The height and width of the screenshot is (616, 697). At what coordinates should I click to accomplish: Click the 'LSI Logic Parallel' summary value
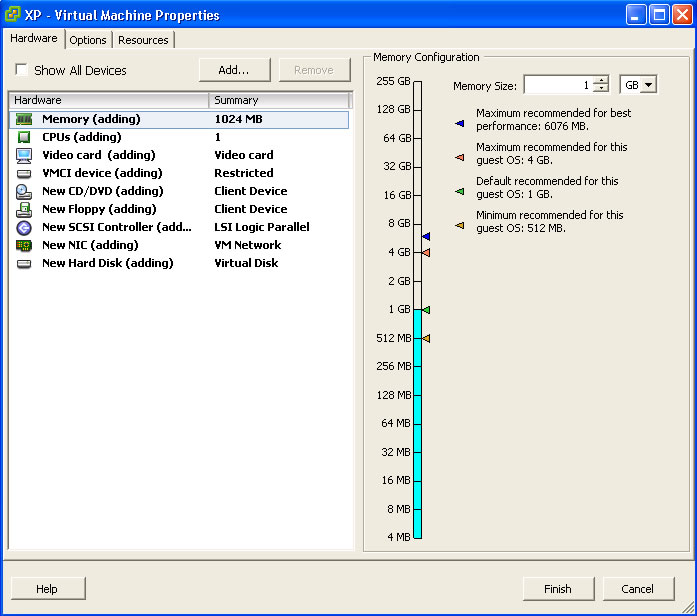pos(262,227)
